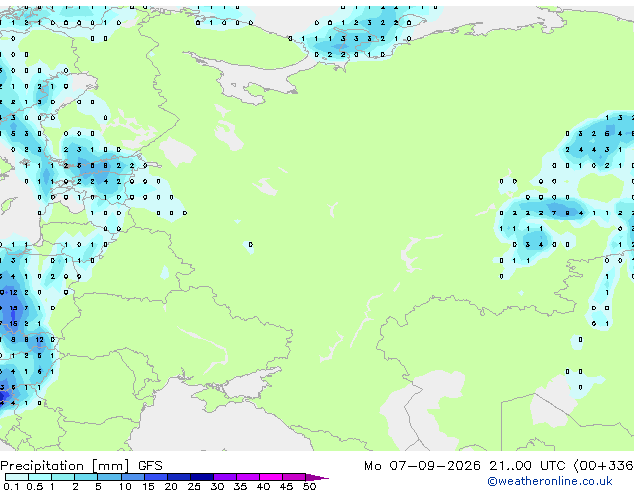The image size is (634, 490).
Task: Click the legend label '20'
Action: click(171, 486)
